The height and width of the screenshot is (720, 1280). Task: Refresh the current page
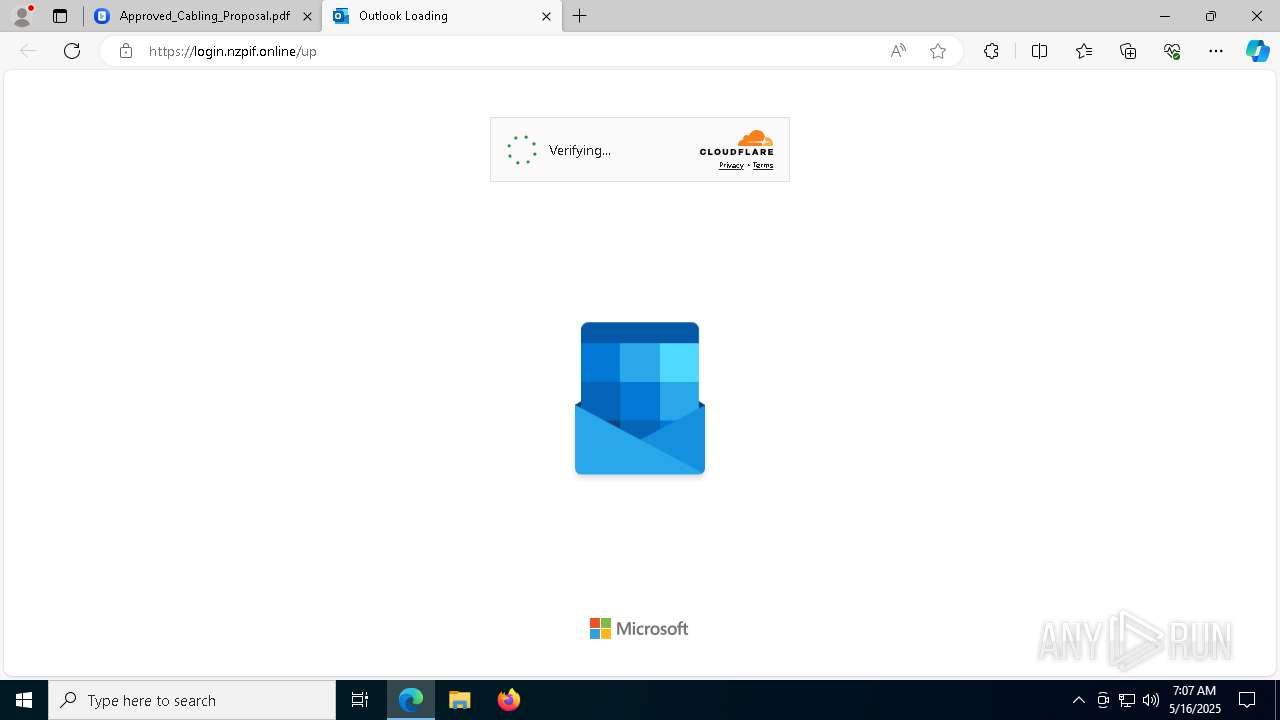72,51
